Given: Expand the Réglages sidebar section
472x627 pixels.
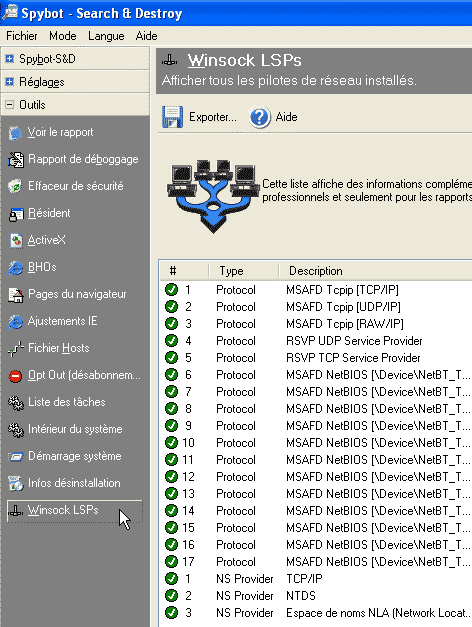Looking at the screenshot, I should click(10, 82).
